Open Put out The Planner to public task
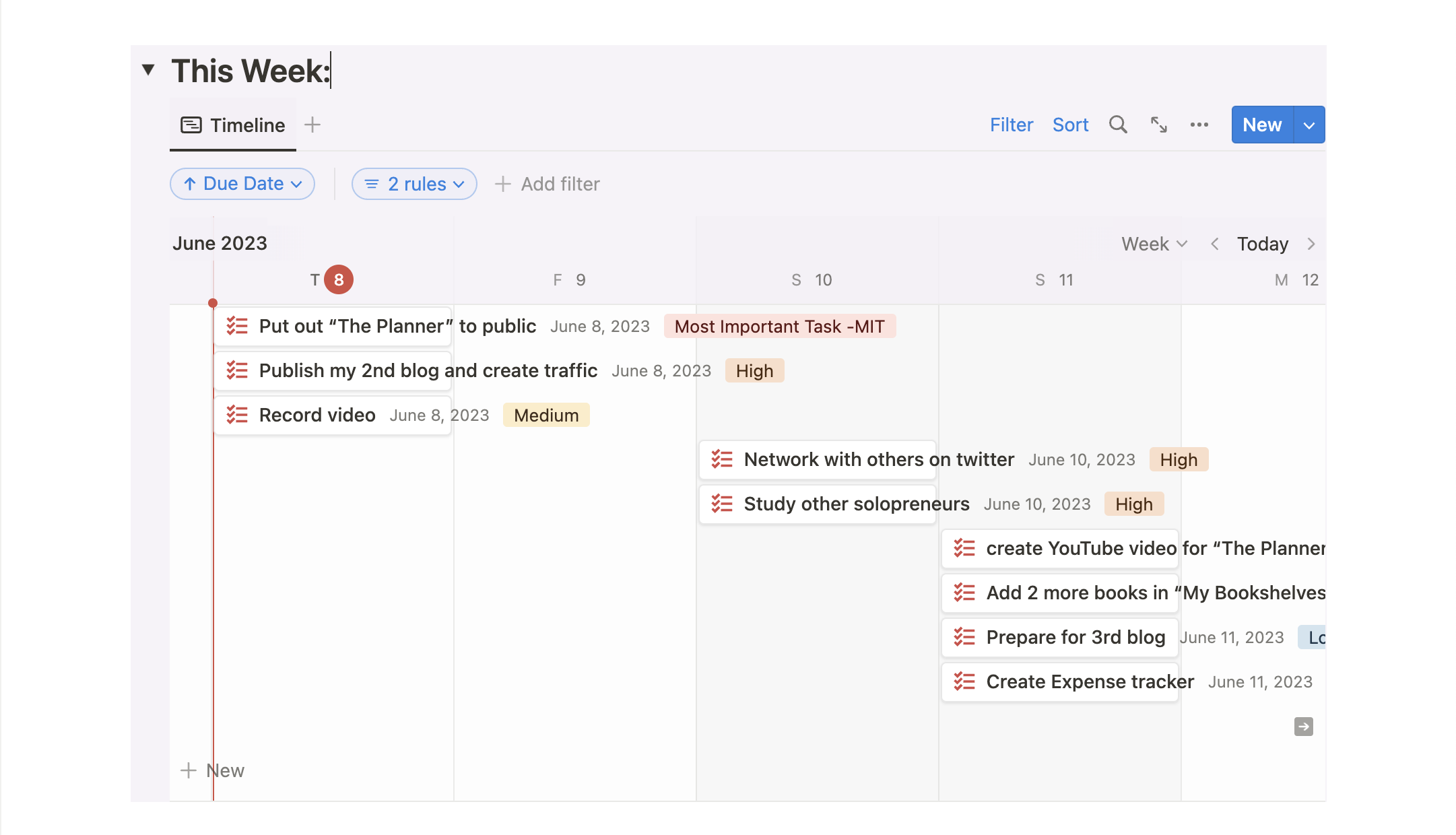This screenshot has height=835, width=1456. point(333,326)
